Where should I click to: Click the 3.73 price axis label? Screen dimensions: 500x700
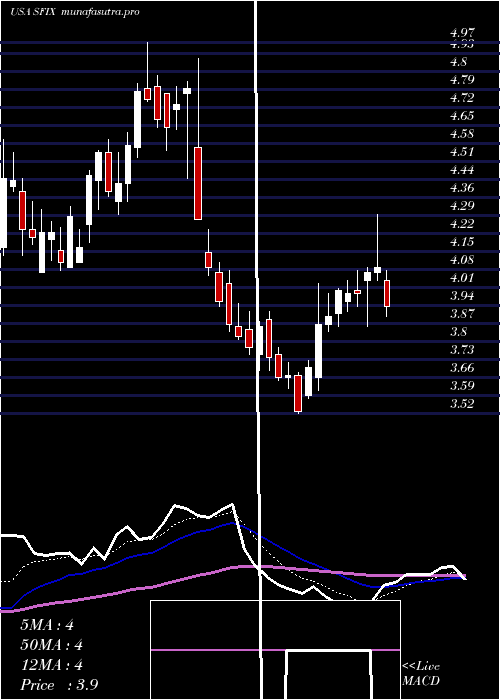coord(462,350)
